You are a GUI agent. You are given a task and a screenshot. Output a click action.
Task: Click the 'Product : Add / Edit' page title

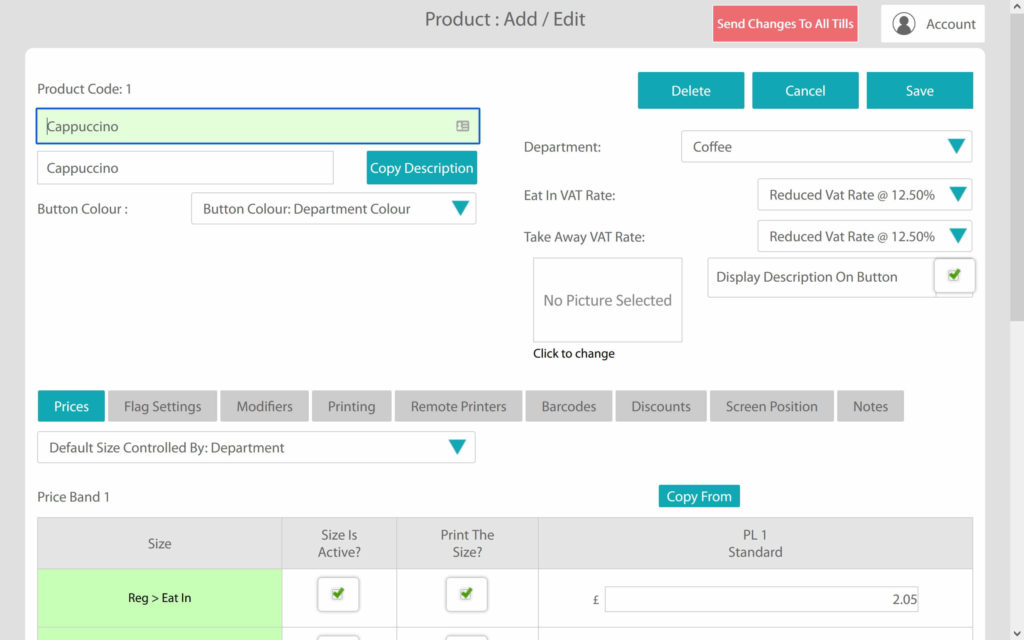[505, 19]
